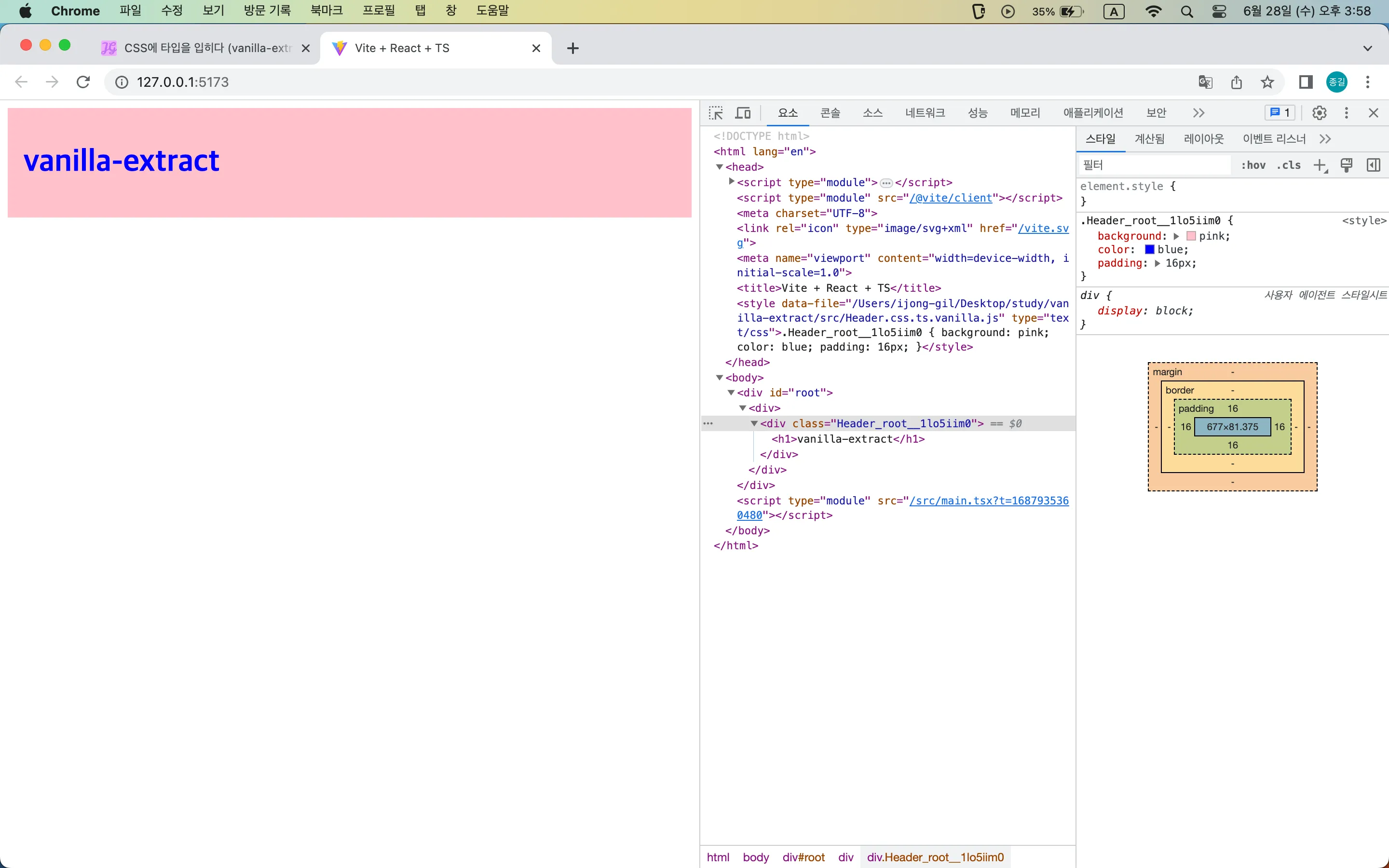The width and height of the screenshot is (1389, 868).
Task: Switch to the 네트워크 tab
Action: coord(924,112)
